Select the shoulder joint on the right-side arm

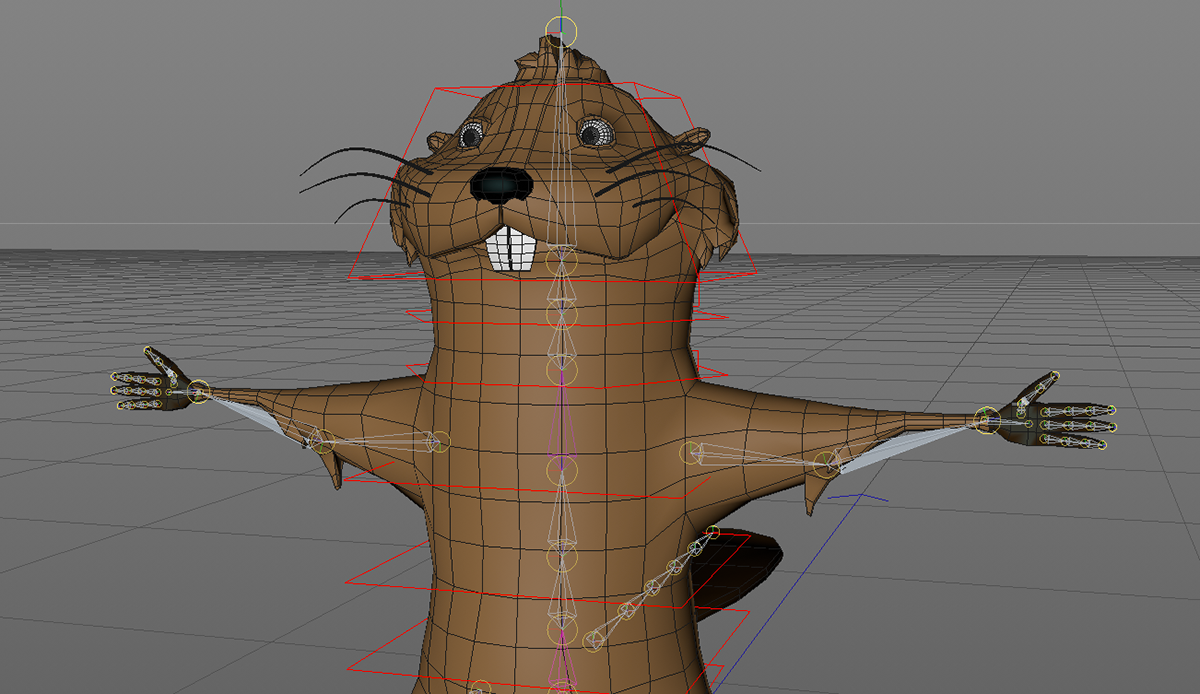tap(690, 453)
